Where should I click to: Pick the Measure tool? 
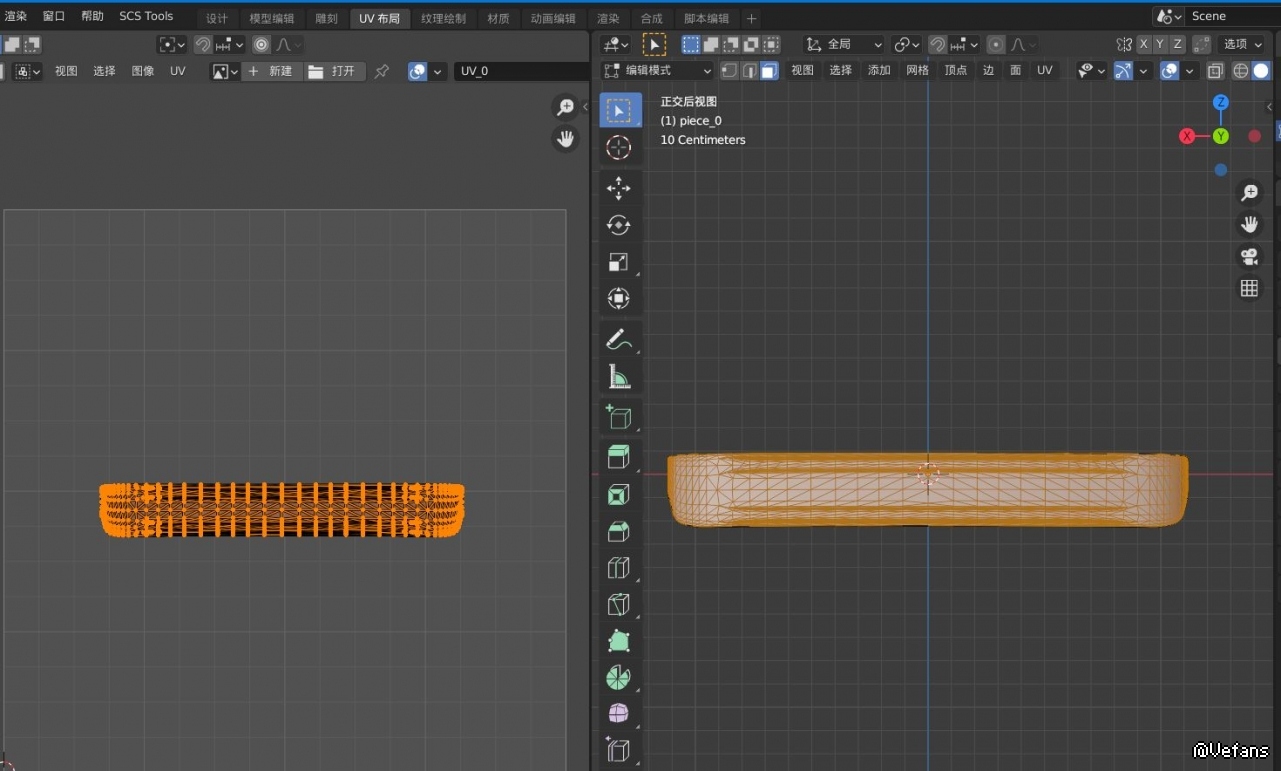(x=619, y=377)
